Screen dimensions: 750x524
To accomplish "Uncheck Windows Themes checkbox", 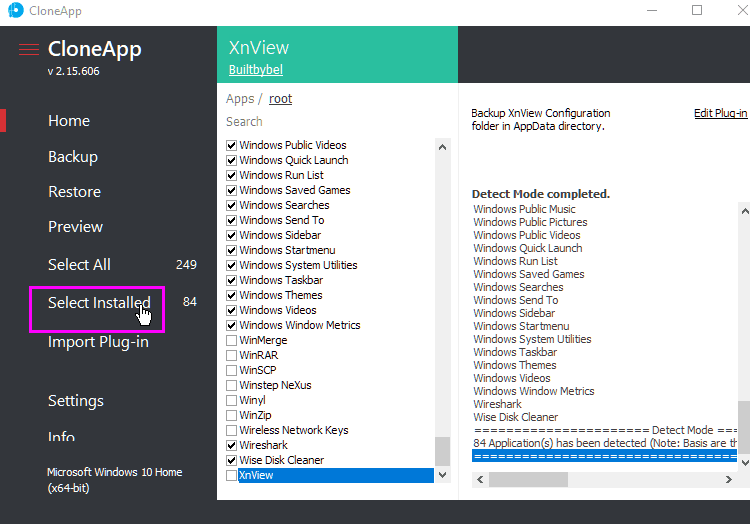I will pyautogui.click(x=232, y=295).
